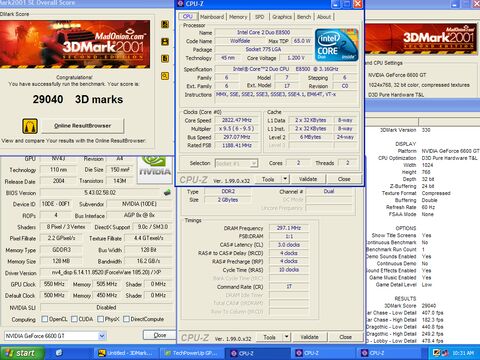
Task: Open the Tools dropdown arrow in front CPU-Z
Action: 285,179
